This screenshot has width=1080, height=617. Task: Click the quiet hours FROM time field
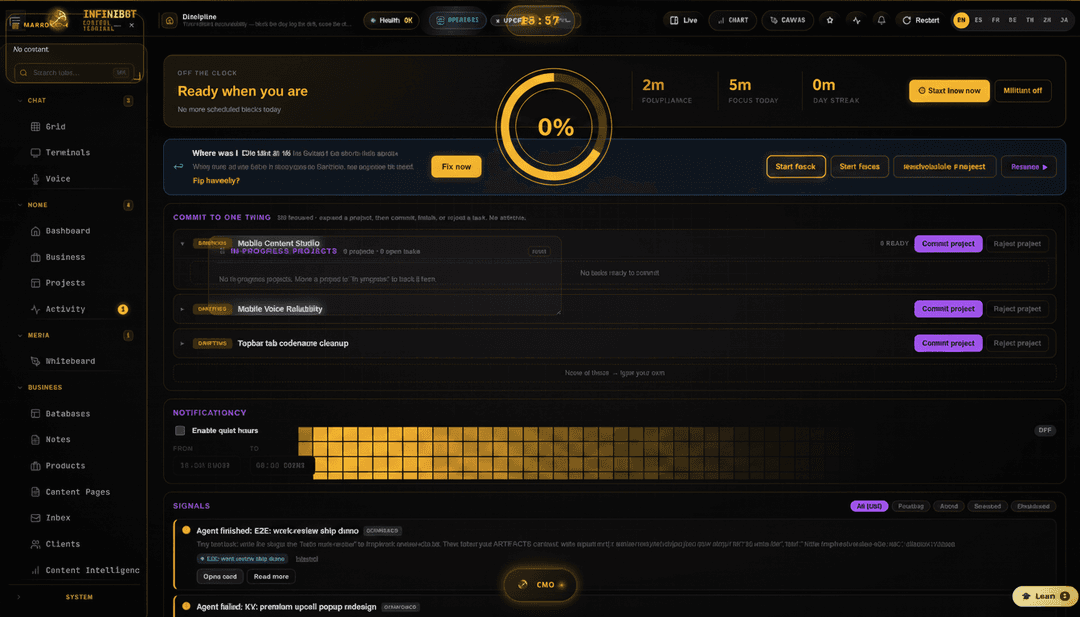point(205,466)
